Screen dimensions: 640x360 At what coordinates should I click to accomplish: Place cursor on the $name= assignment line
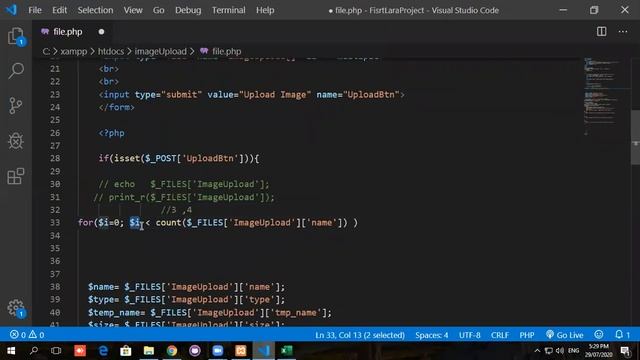(187, 287)
